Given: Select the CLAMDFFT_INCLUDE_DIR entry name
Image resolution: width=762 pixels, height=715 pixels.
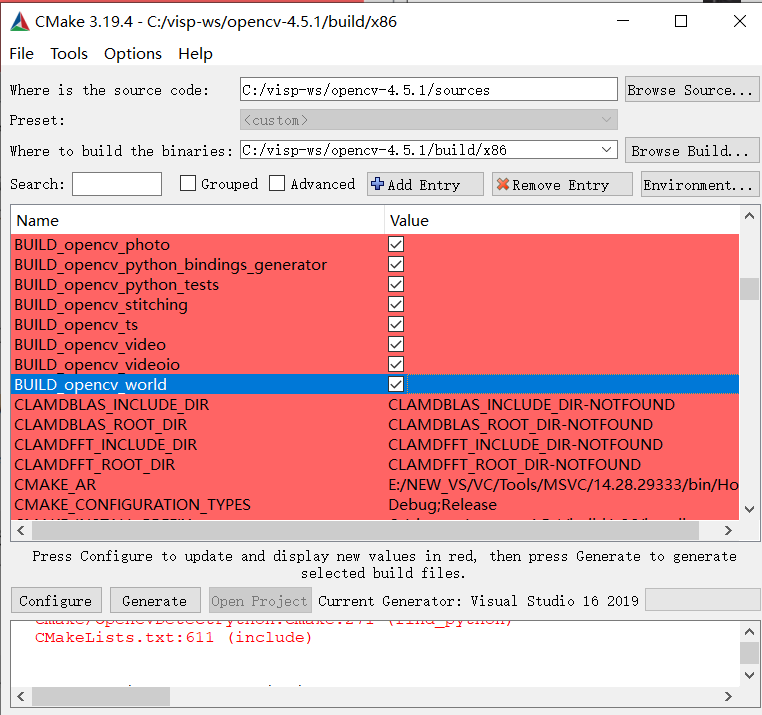Looking at the screenshot, I should 105,444.
